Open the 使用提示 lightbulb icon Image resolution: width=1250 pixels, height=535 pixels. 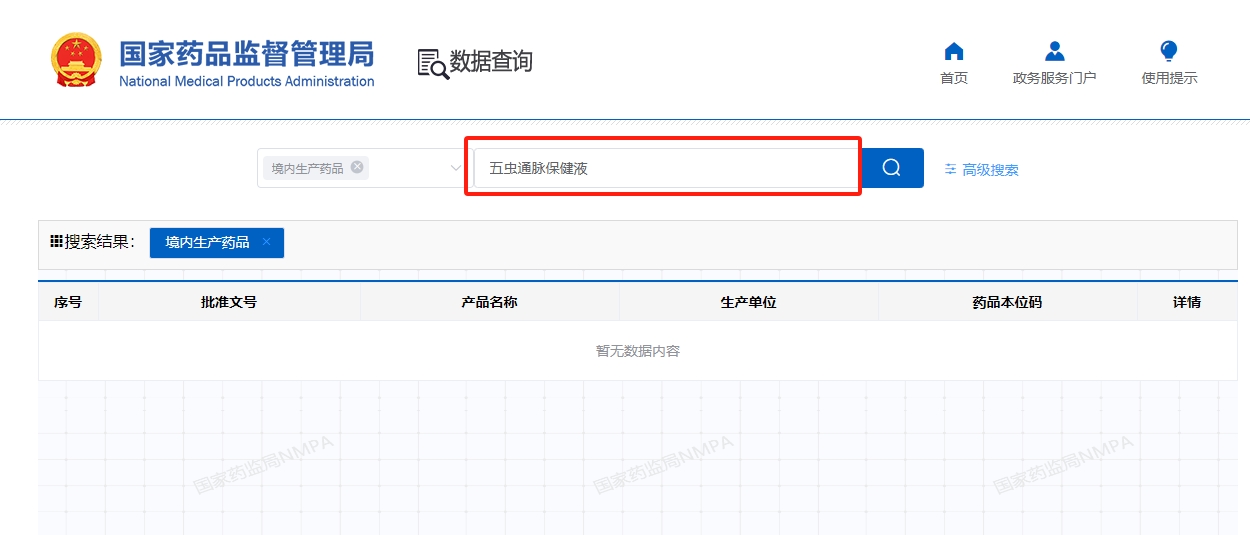(x=1169, y=51)
